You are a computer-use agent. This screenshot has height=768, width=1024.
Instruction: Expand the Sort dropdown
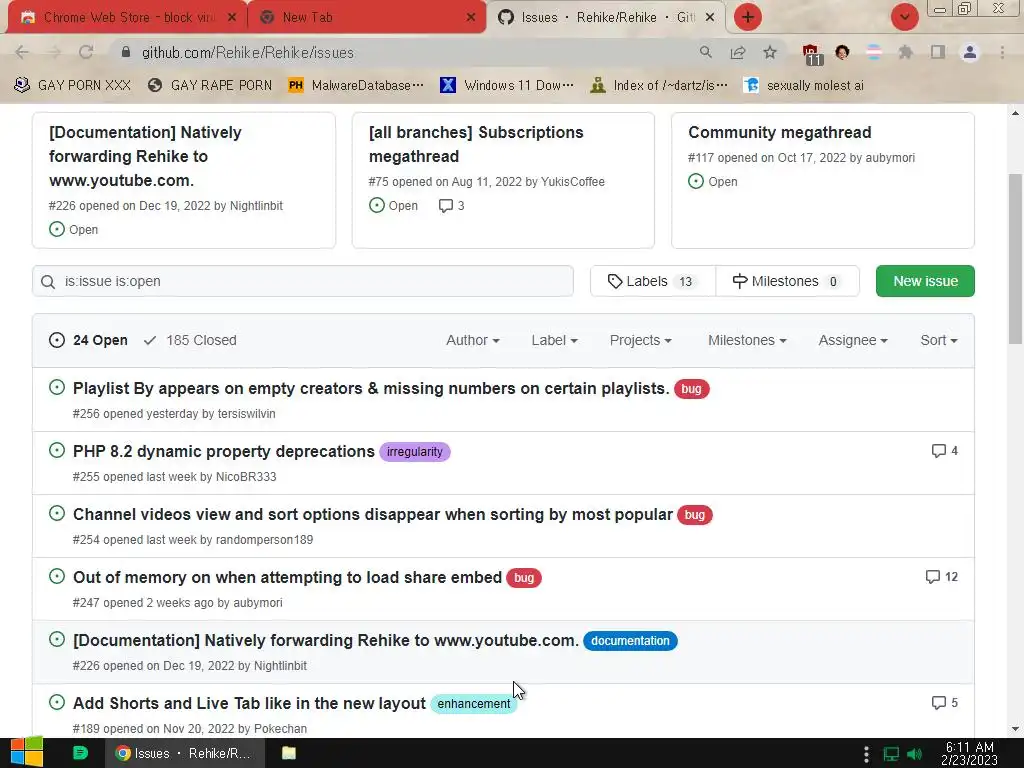tap(938, 340)
